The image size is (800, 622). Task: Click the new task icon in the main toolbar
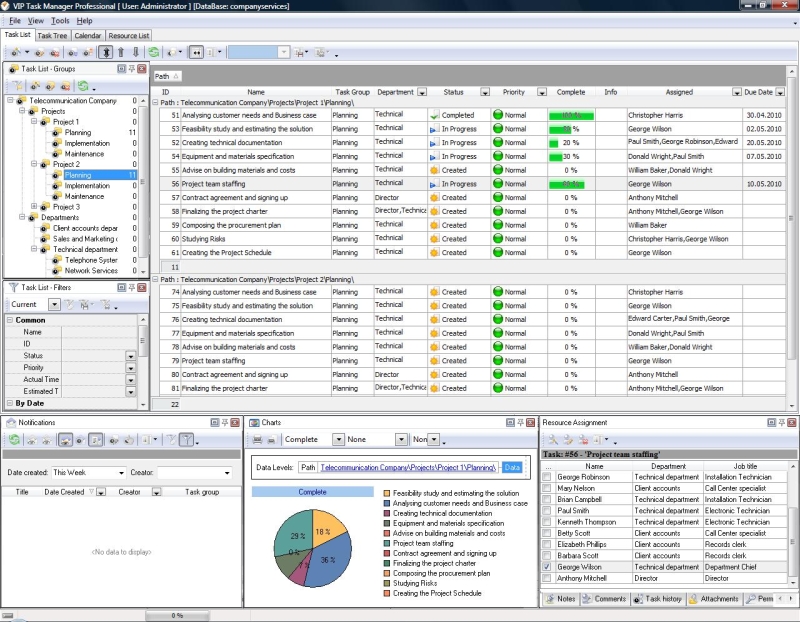[15, 52]
